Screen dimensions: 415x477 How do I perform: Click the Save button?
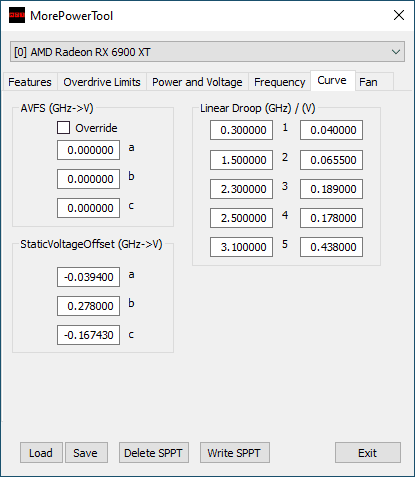(x=86, y=453)
